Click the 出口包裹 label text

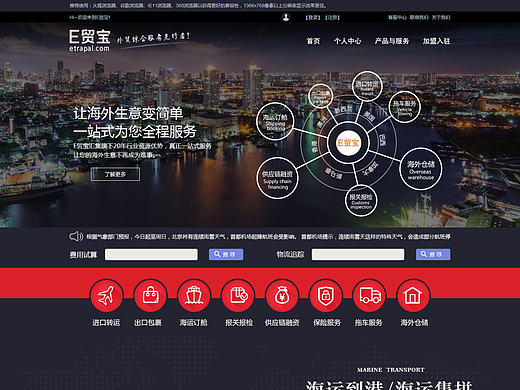pyautogui.click(x=148, y=323)
